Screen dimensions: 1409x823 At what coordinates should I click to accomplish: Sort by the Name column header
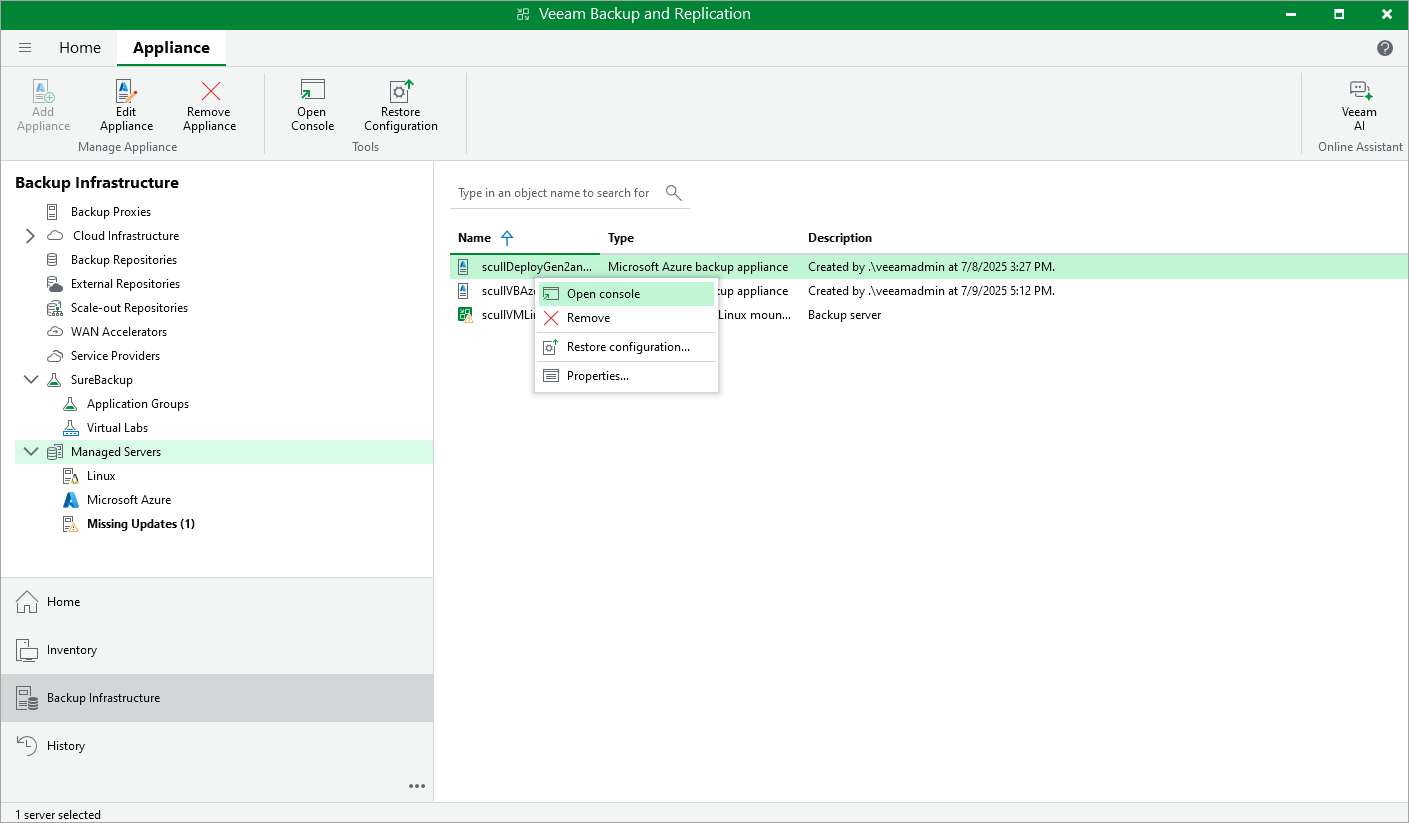[474, 238]
